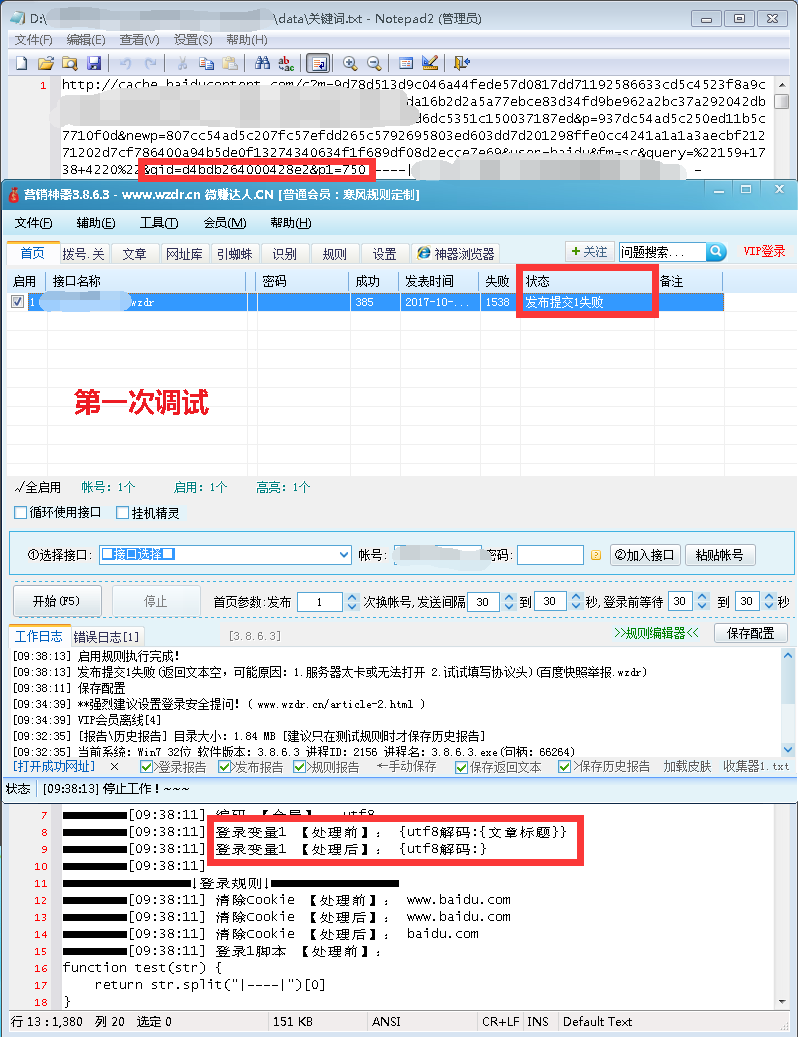The image size is (798, 1037).
Task: Click the blue search magnifier button
Action: 716,252
